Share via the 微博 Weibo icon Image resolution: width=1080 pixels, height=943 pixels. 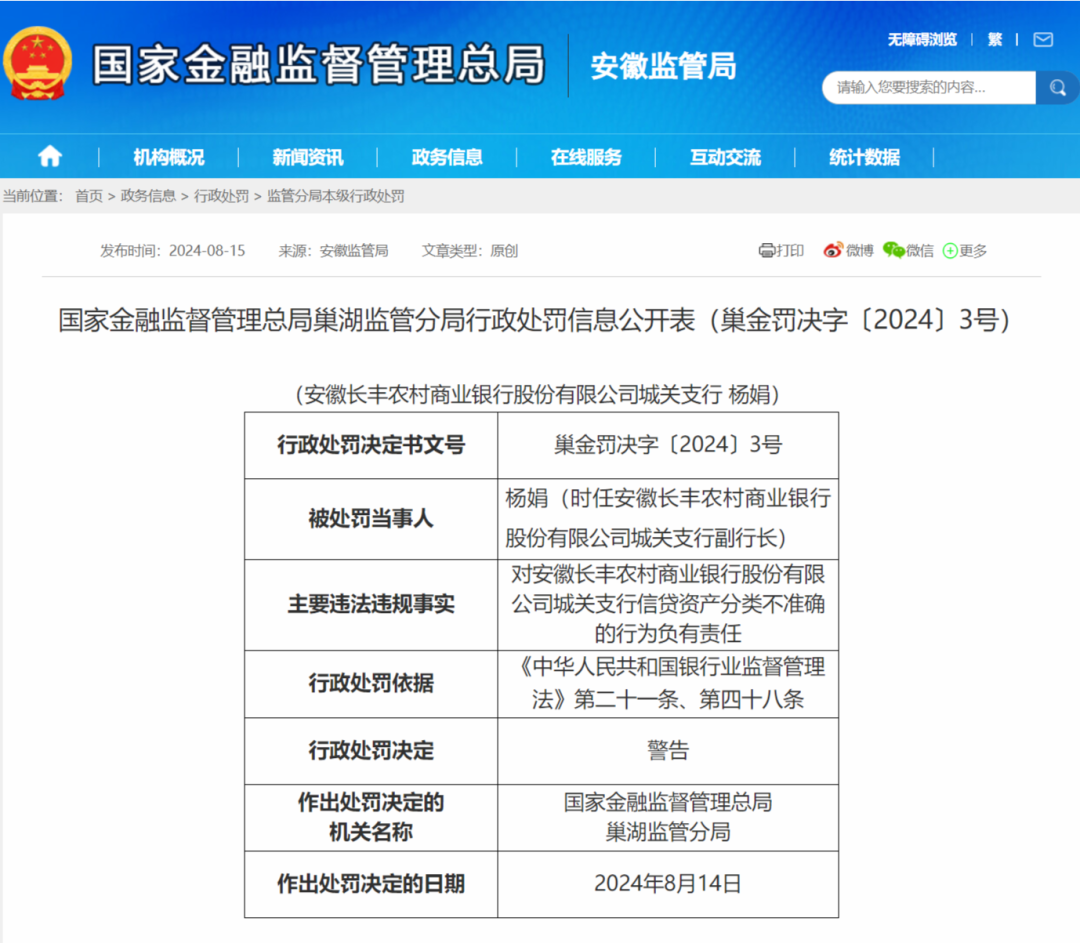coord(833,250)
